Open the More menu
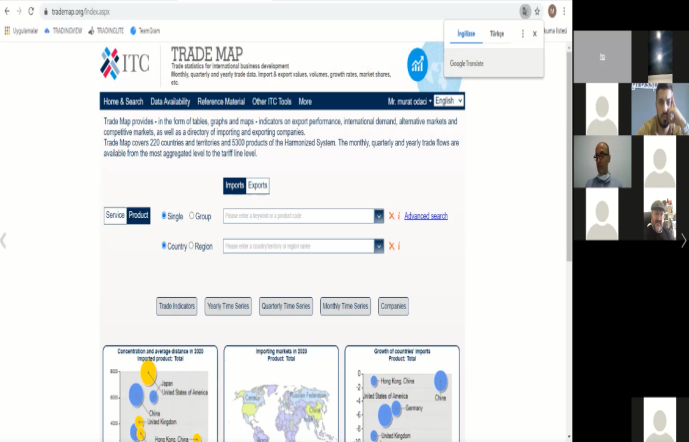The width and height of the screenshot is (689, 442). pos(305,101)
